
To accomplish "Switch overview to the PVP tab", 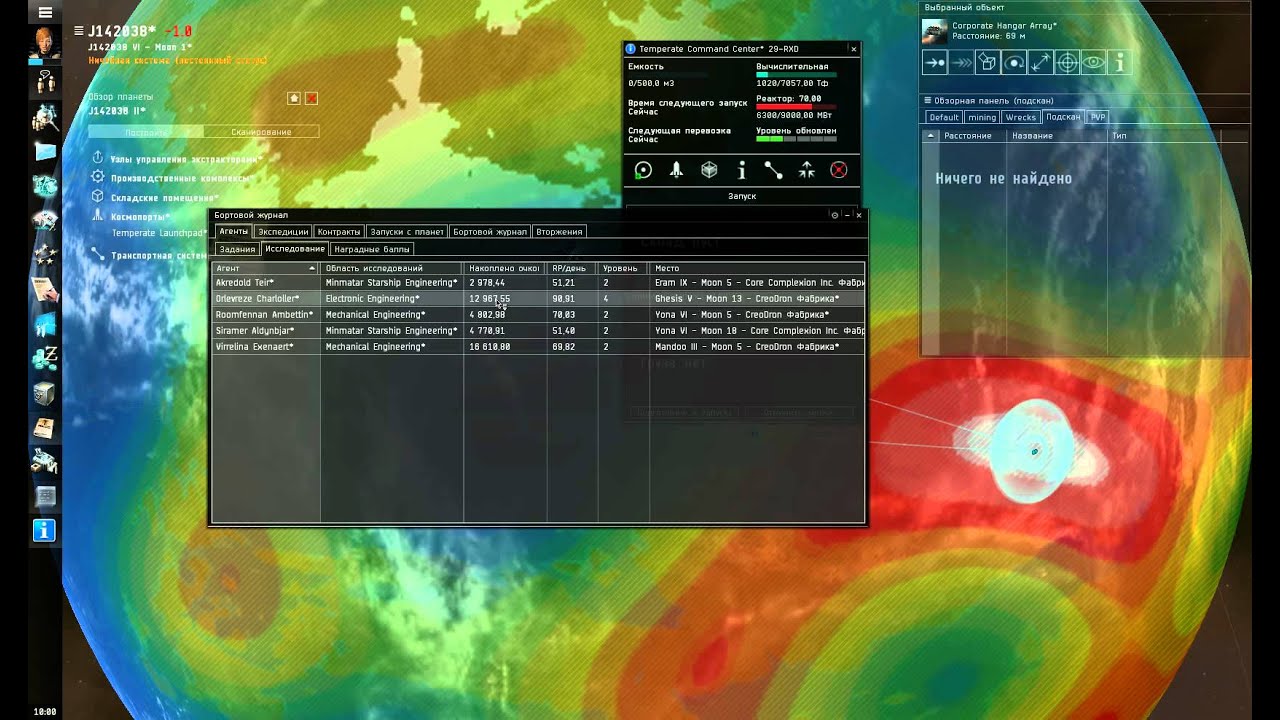I will (1098, 117).
